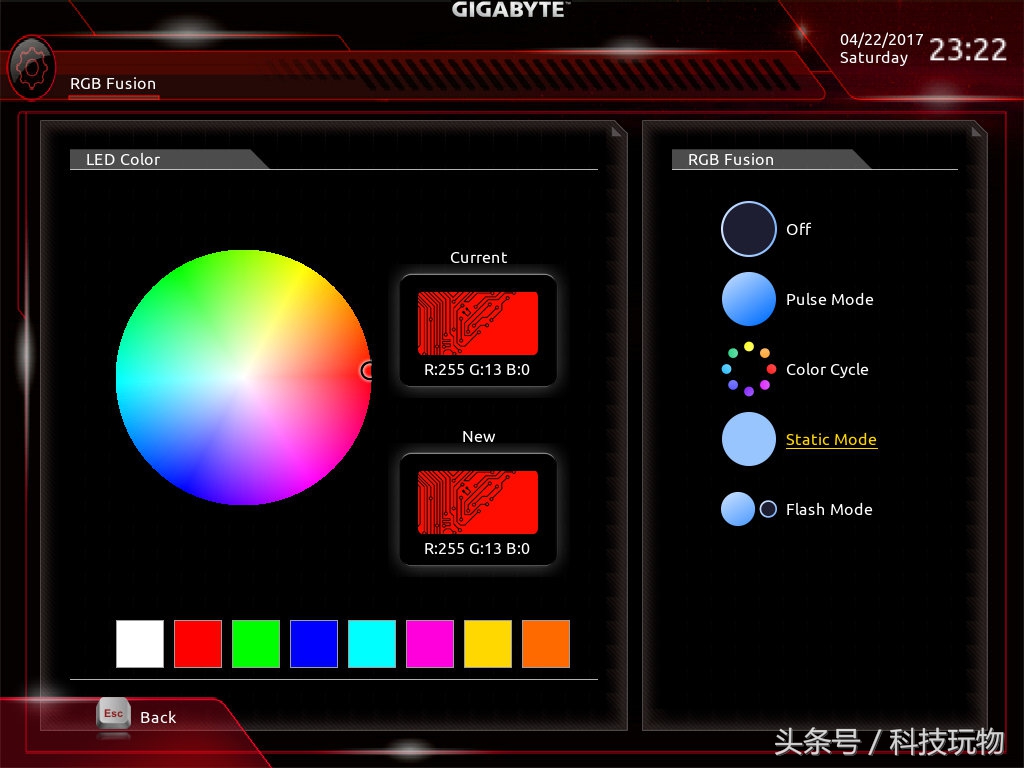Click the Back button label
The height and width of the screenshot is (768, 1024).
(158, 717)
